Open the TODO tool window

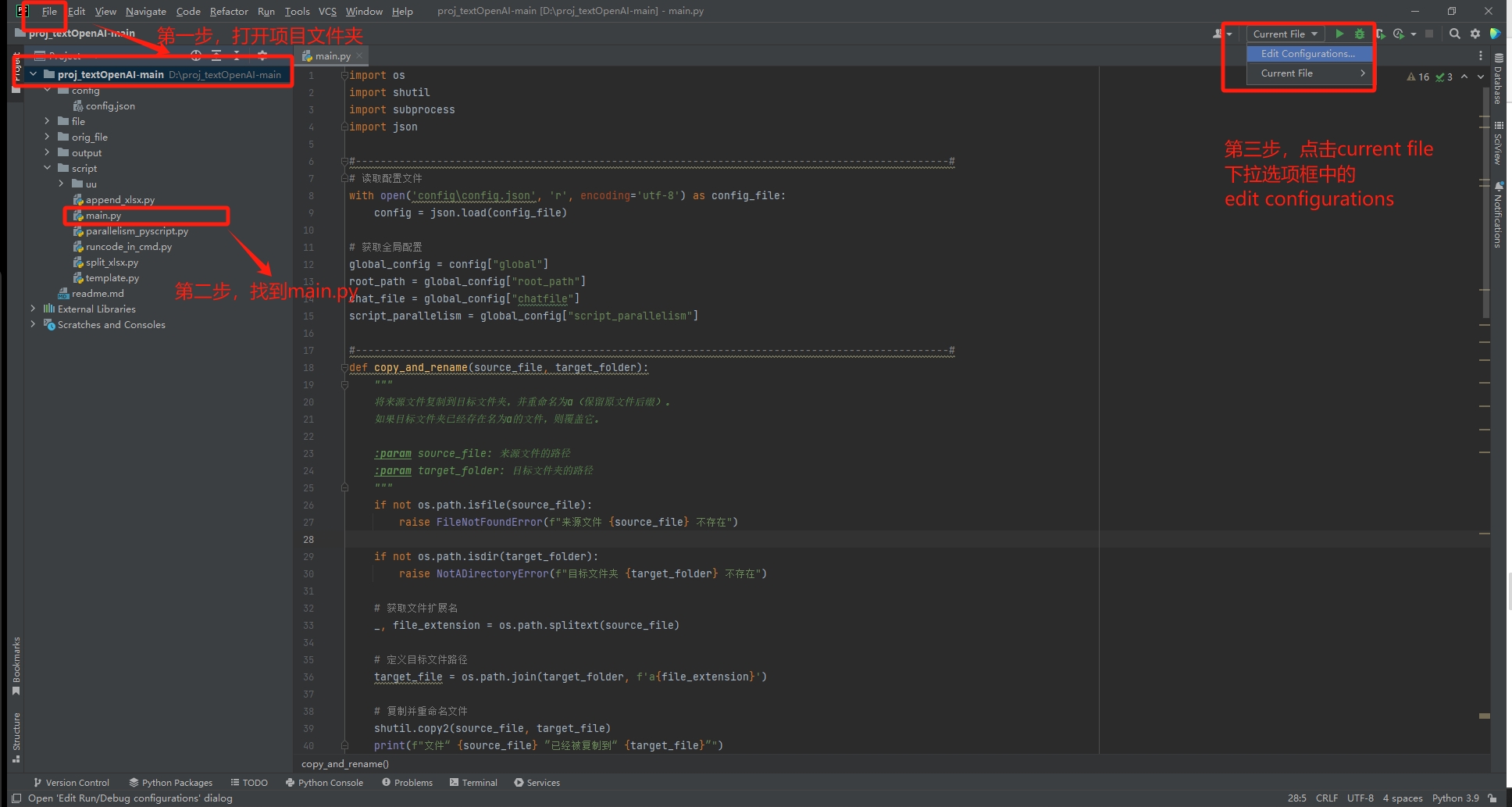[x=249, y=782]
